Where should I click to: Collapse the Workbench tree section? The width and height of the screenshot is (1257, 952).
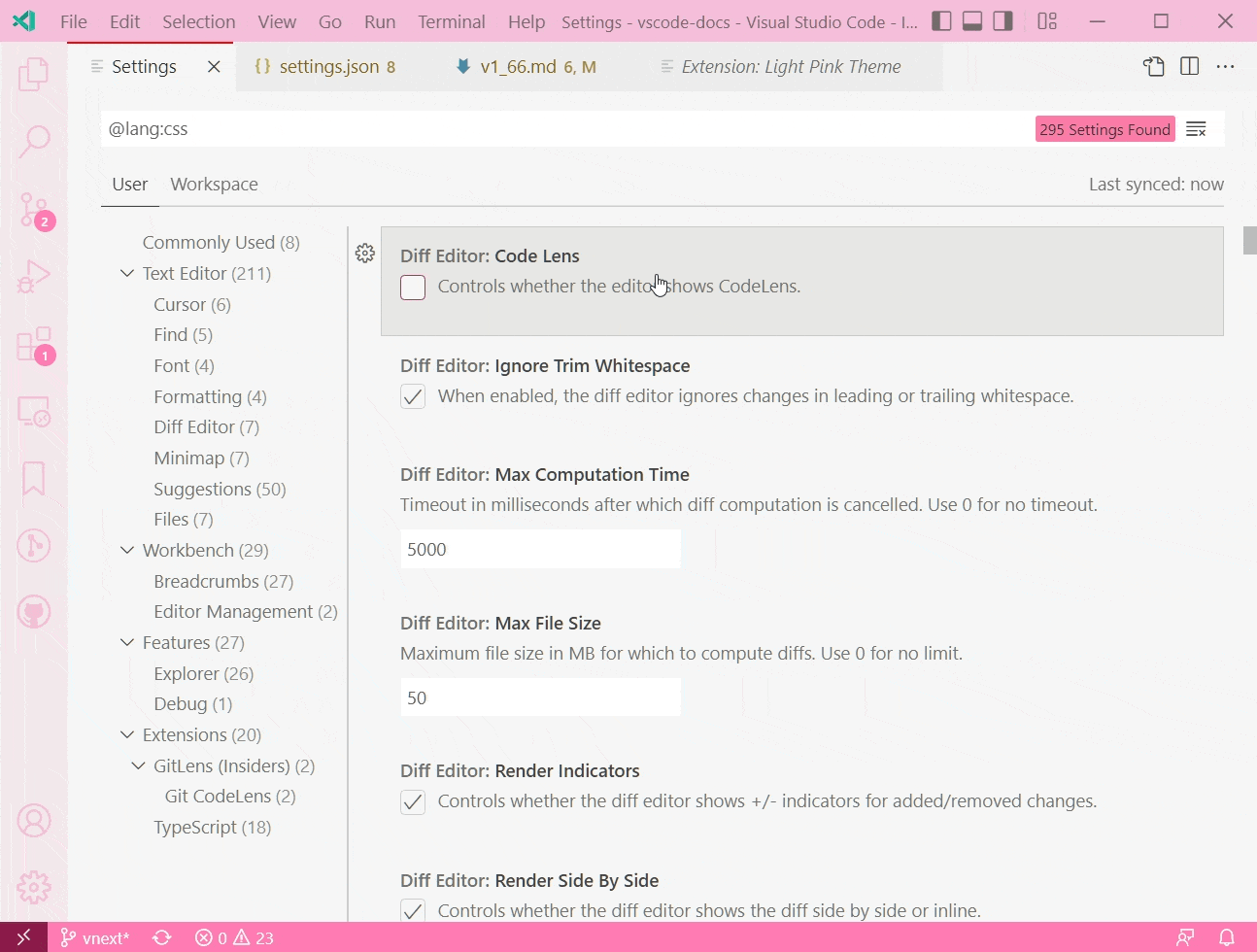pyautogui.click(x=127, y=550)
